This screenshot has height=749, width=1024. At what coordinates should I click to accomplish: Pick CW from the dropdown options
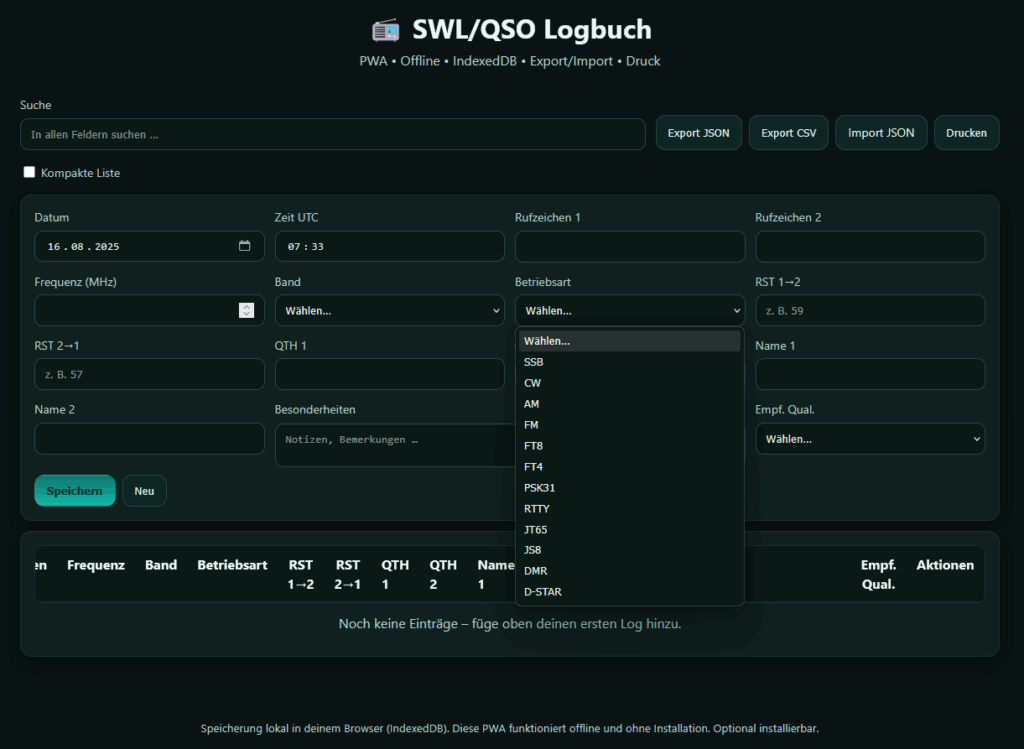(533, 383)
